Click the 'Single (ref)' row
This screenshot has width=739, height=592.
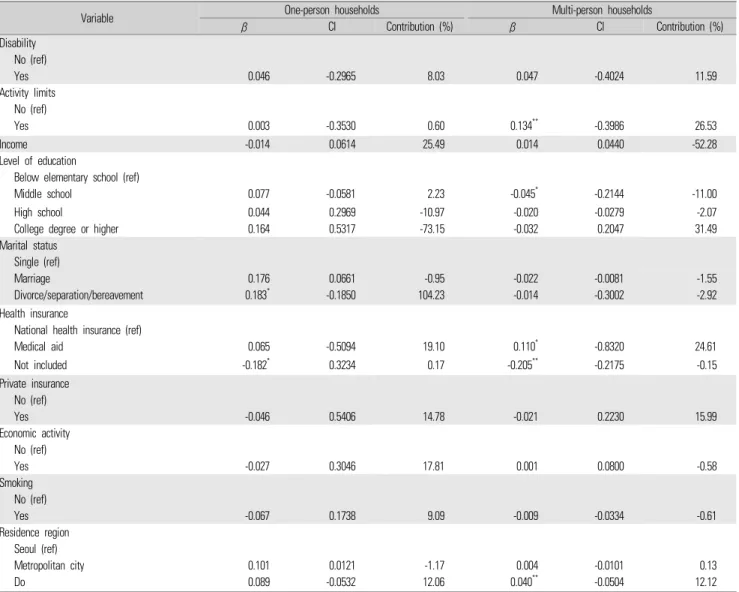click(37, 262)
